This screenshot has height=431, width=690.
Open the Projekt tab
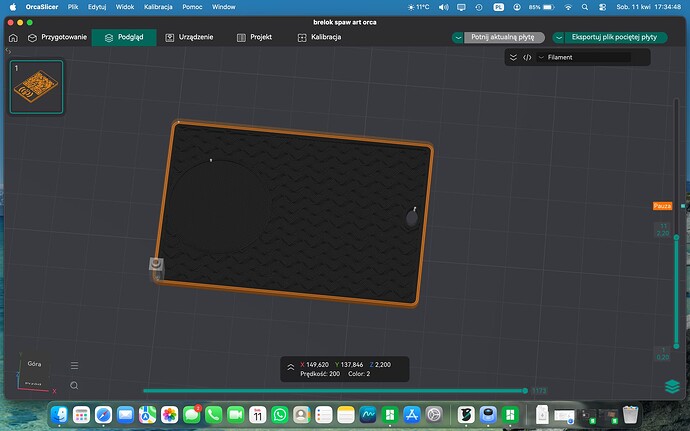[254, 37]
